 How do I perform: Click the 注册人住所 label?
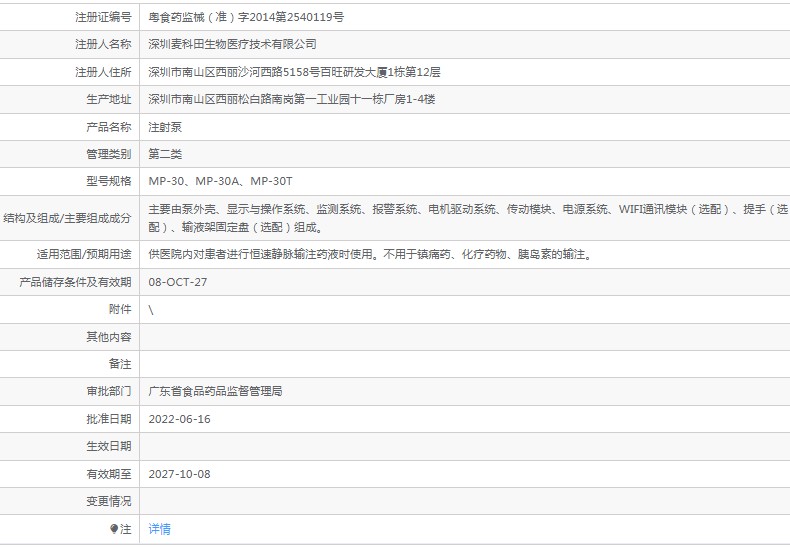coord(103,72)
